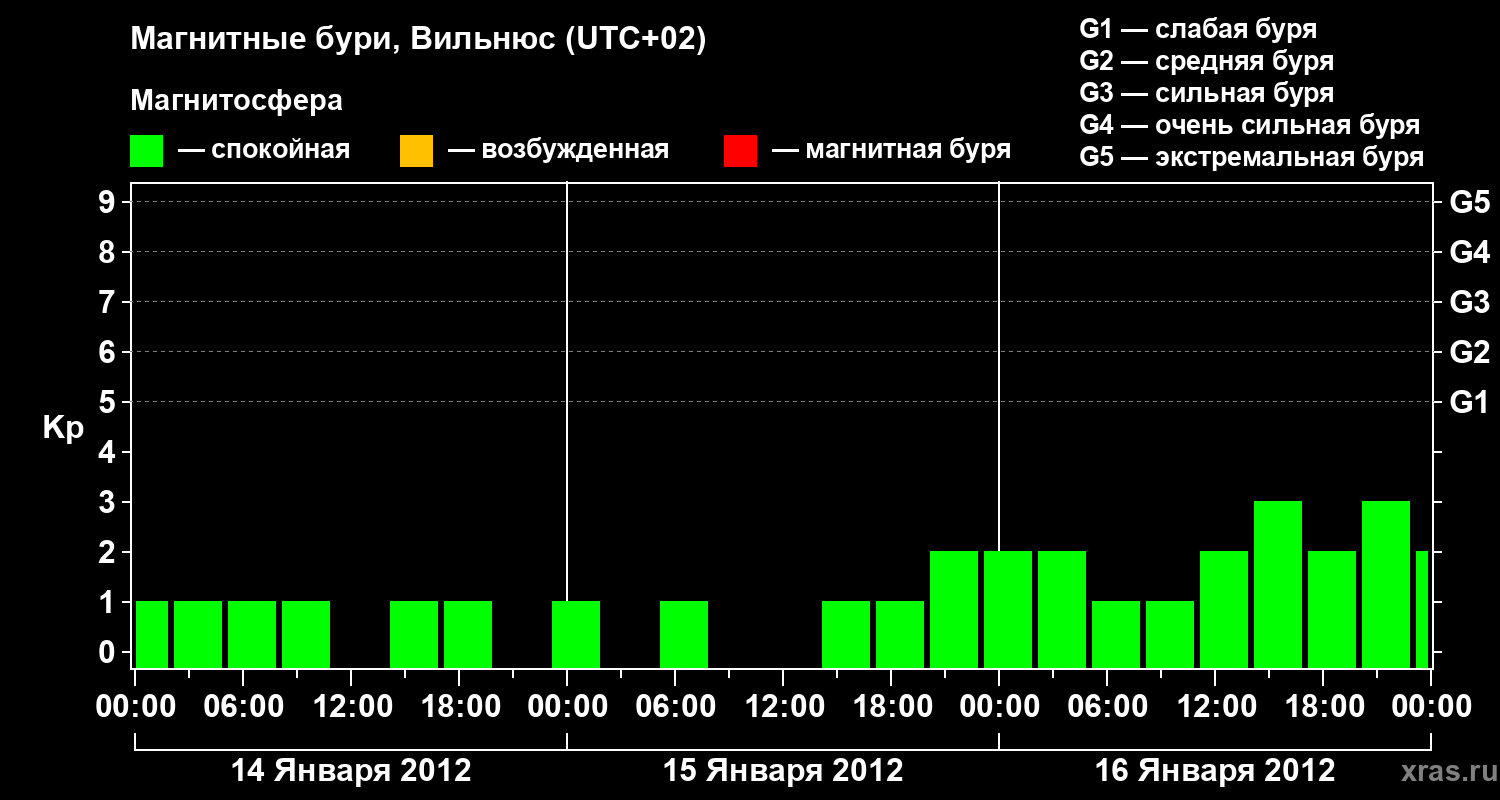
Task: Click 'G1 — слабая буря' legend line
Action: tap(1198, 29)
